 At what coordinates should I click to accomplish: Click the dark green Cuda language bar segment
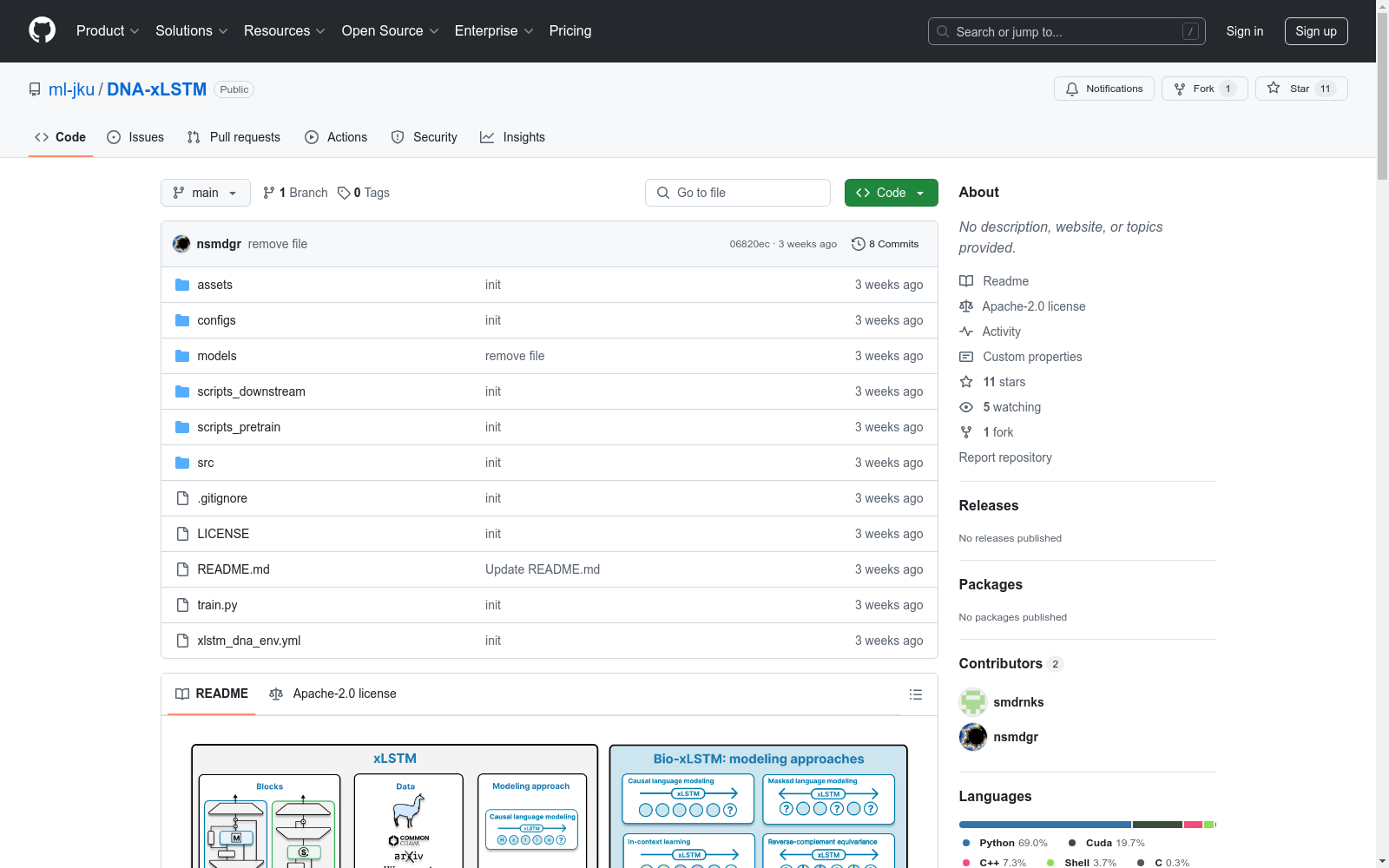pos(1157,825)
